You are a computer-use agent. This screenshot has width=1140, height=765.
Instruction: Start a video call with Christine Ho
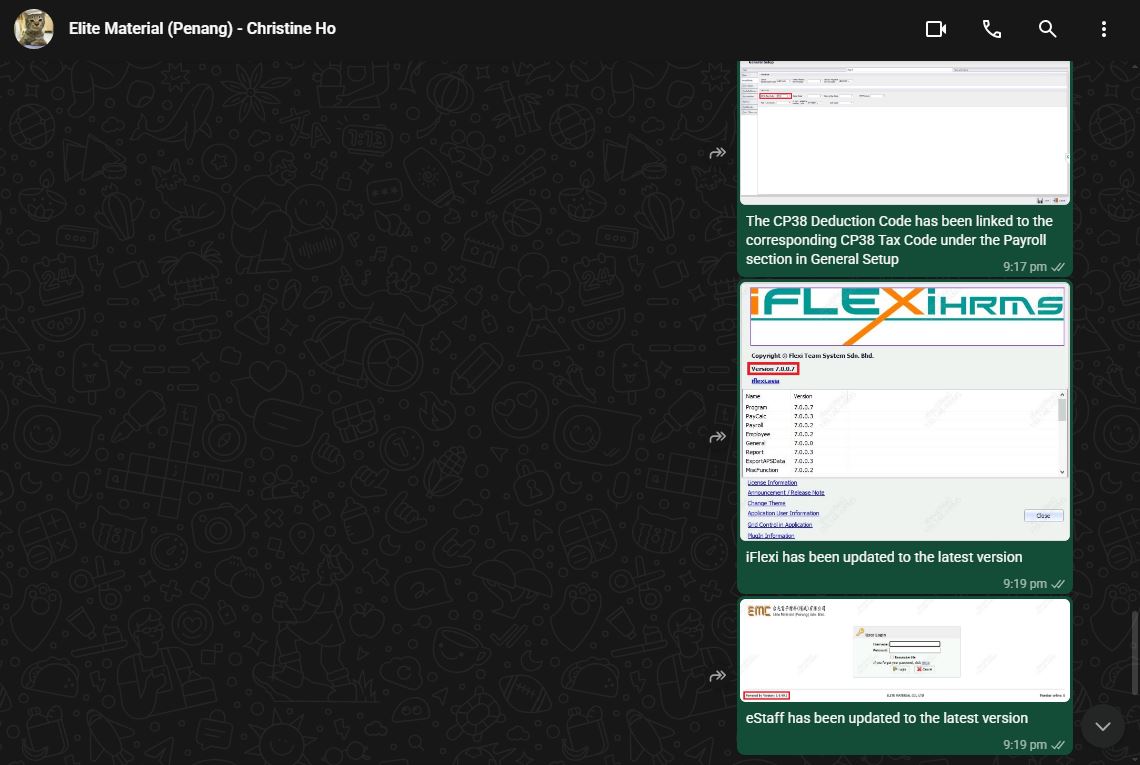click(x=936, y=29)
